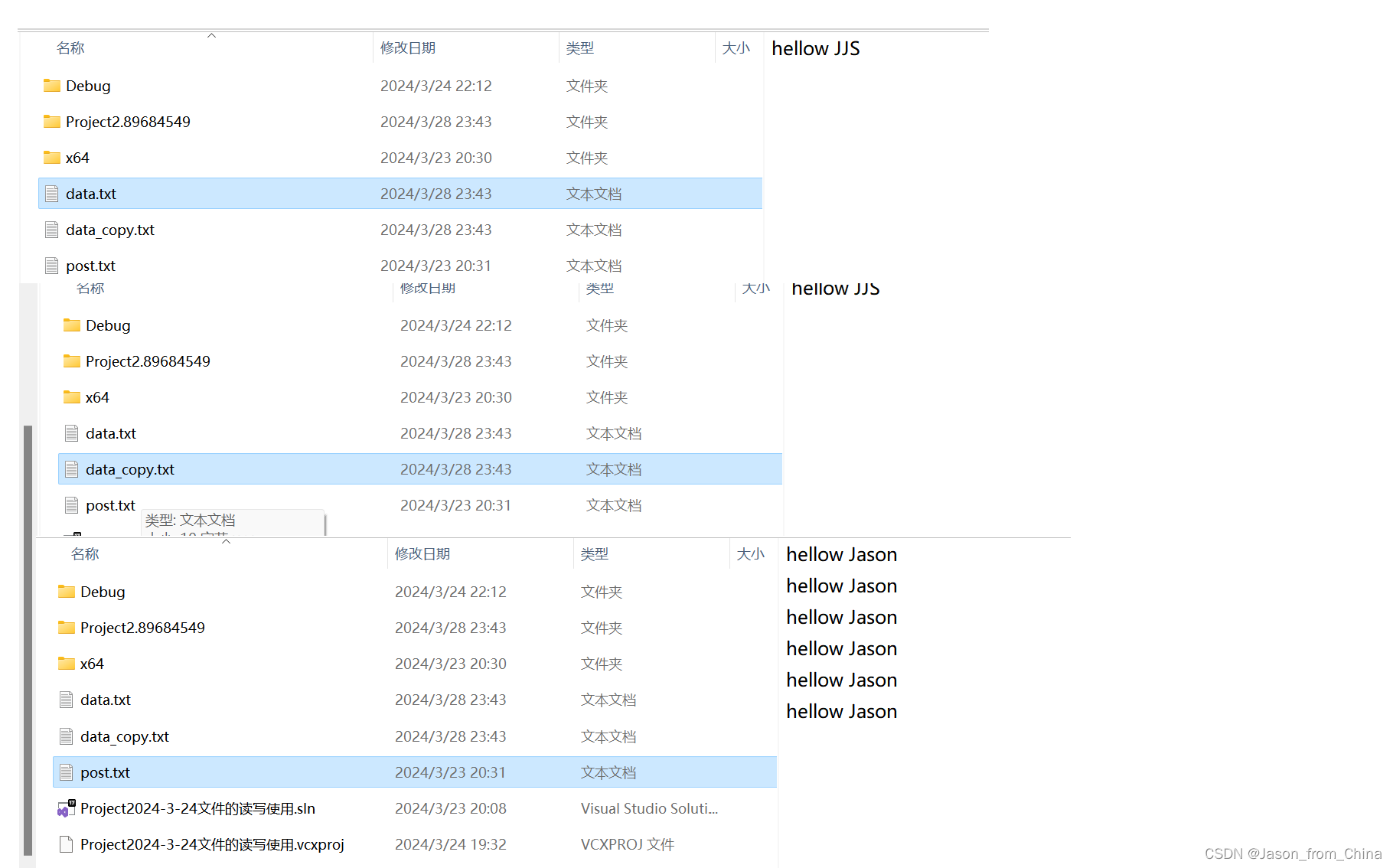The width and height of the screenshot is (1393, 868).
Task: Select Project2.89684549 name in middle file list
Action: pos(148,361)
